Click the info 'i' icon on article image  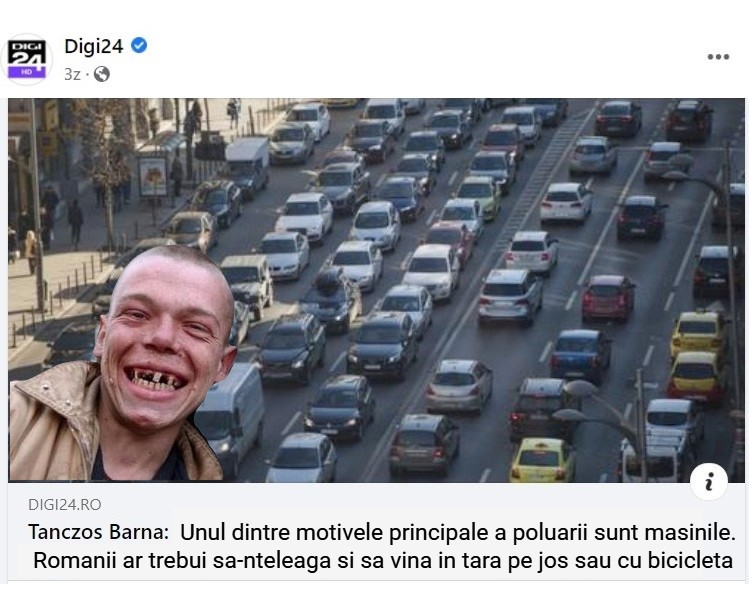point(709,481)
